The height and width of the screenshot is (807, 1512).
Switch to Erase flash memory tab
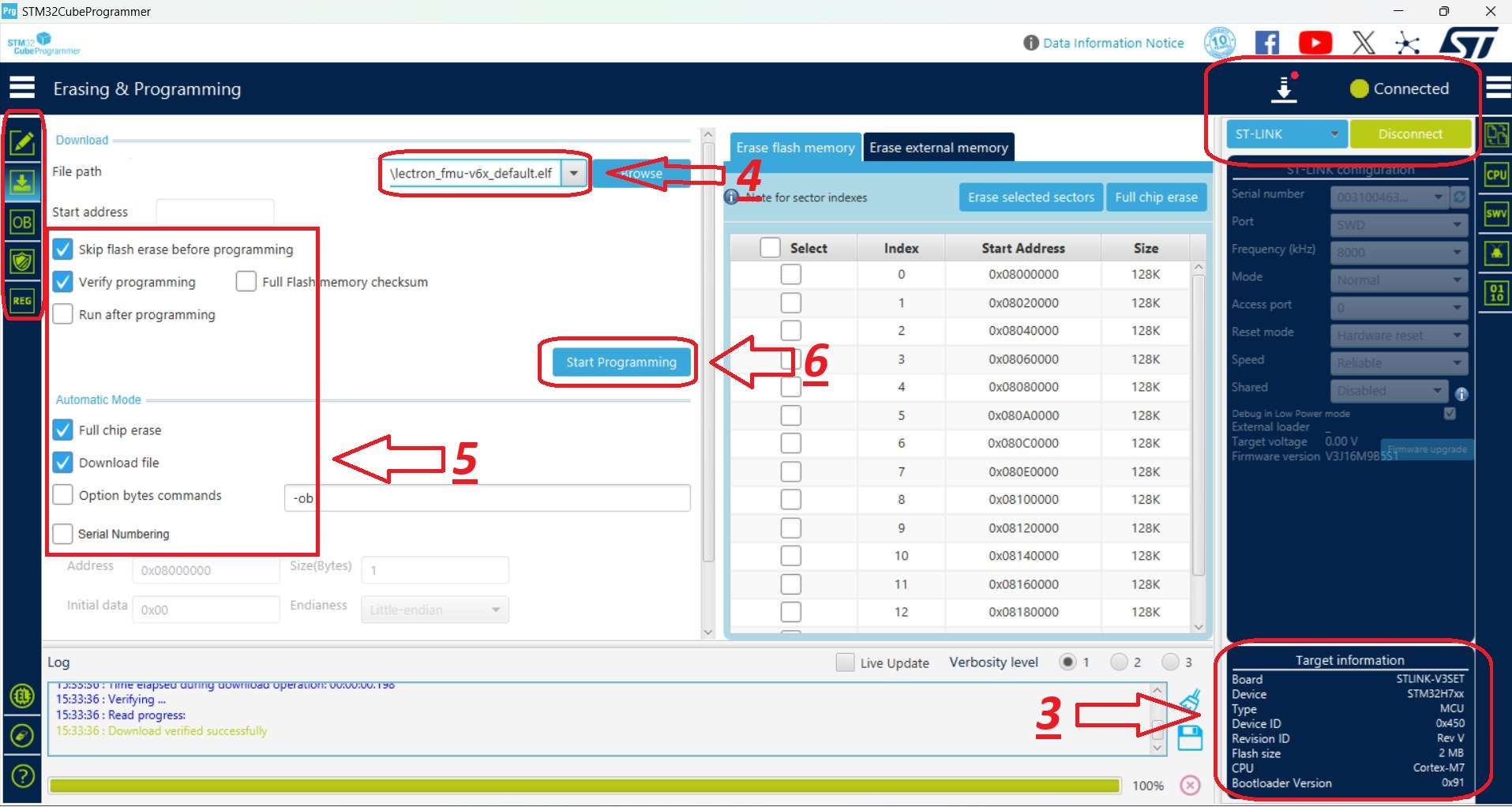click(795, 148)
